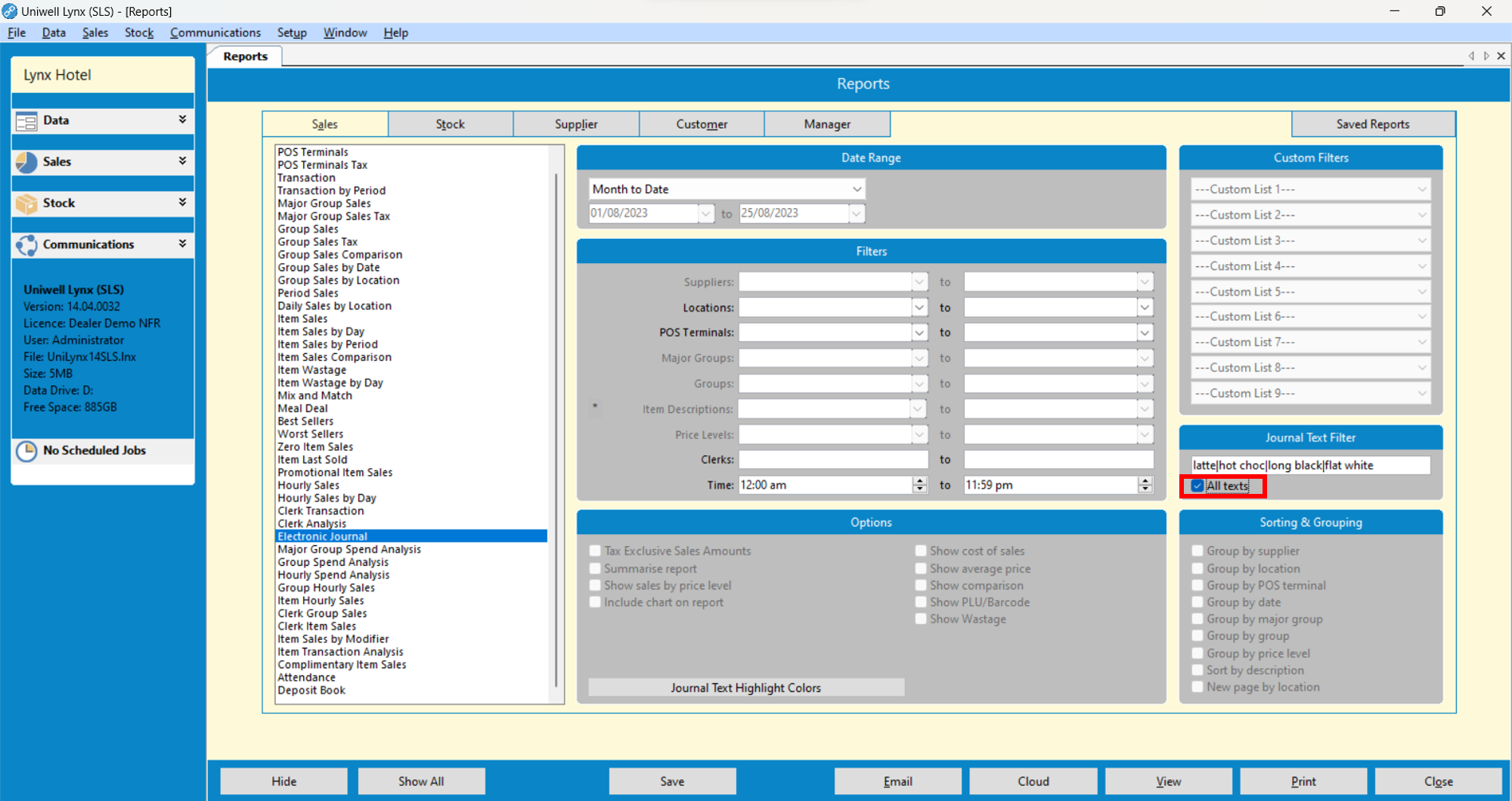Expand the Communications sidebar section chevron
1512x801 pixels.
tap(182, 244)
